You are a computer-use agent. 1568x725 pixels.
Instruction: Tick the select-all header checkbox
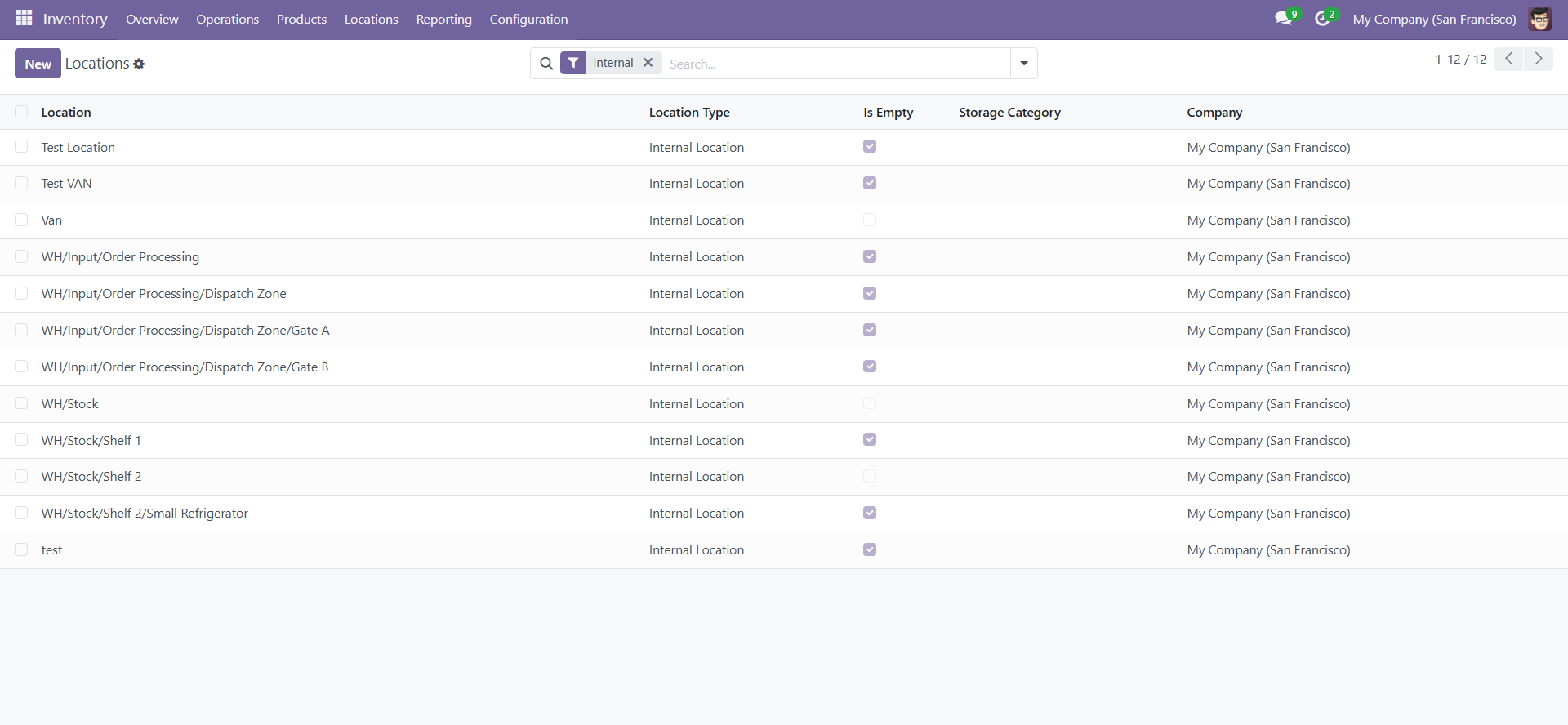coord(21,112)
